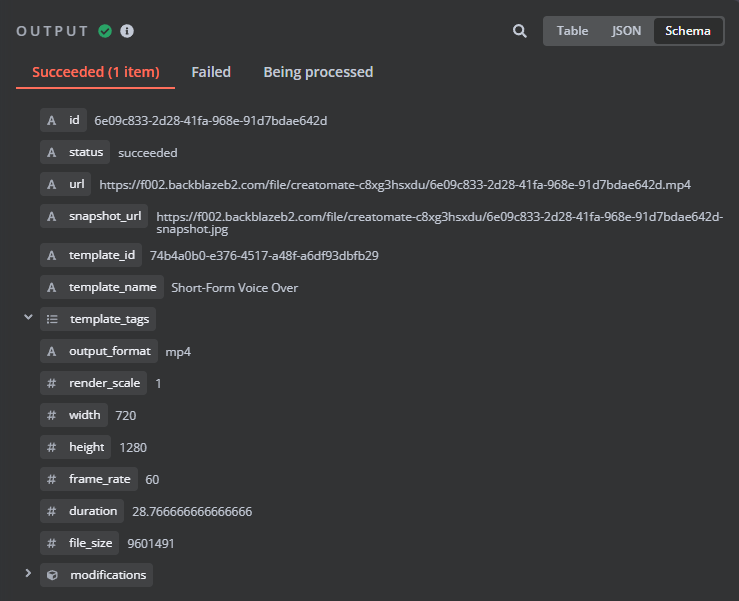Click the file_size field pill
Viewport: 739px width, 601px height.
pos(80,543)
